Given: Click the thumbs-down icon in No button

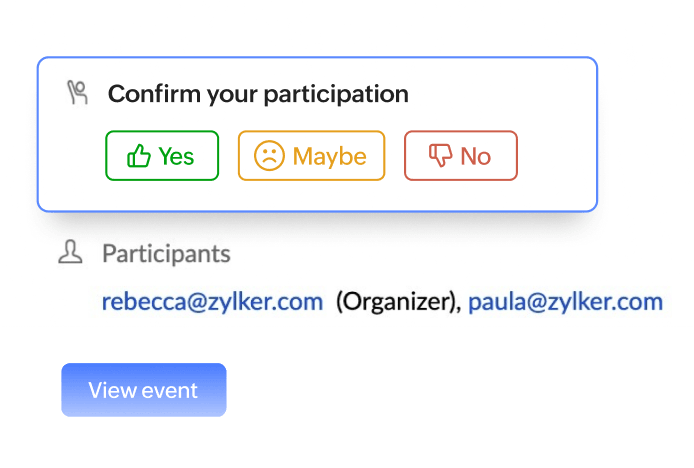Looking at the screenshot, I should click(x=440, y=156).
